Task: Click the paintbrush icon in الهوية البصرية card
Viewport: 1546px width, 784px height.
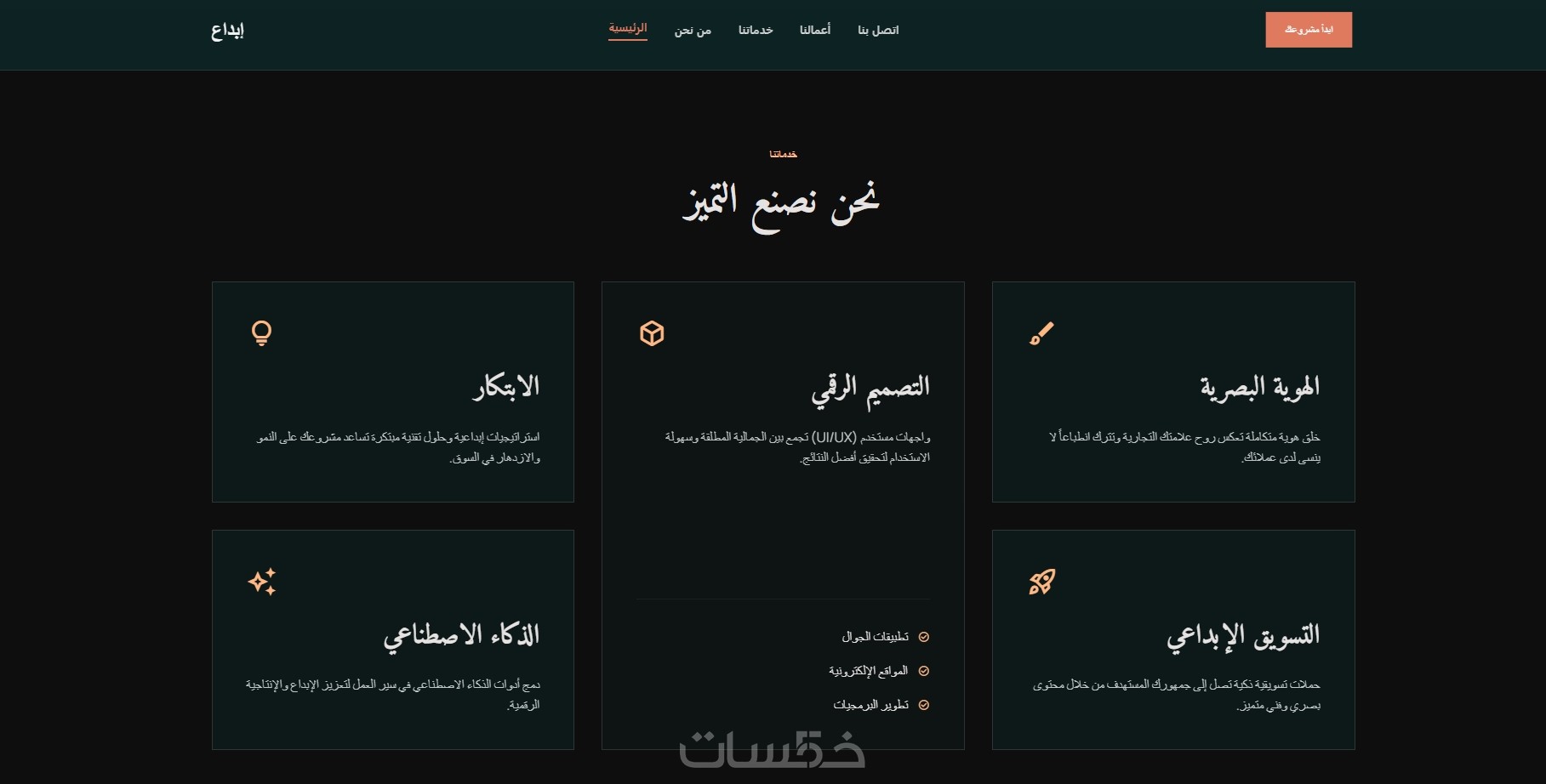Action: pyautogui.click(x=1041, y=333)
